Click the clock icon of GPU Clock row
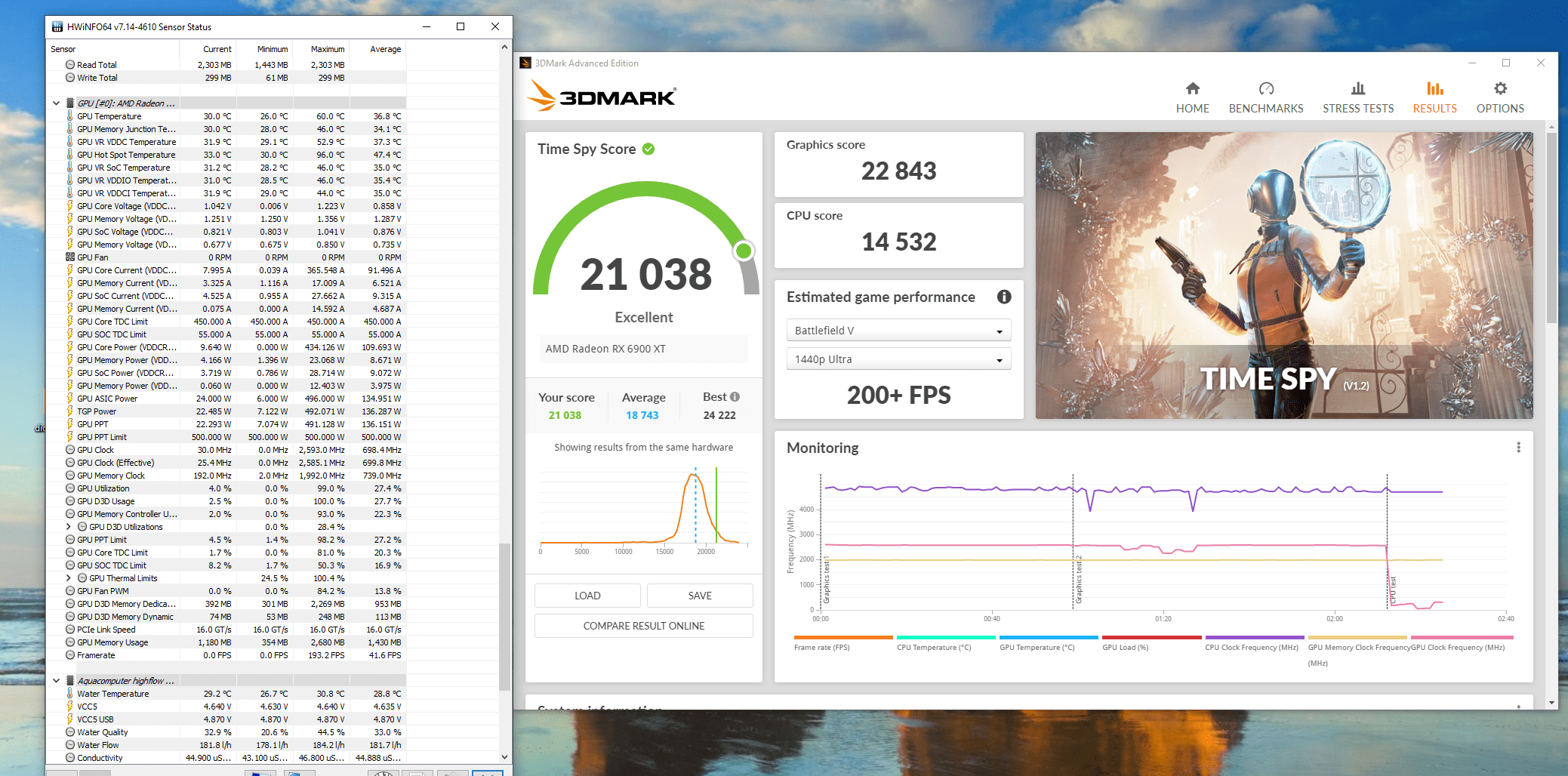The width and height of the screenshot is (1568, 776). tap(70, 450)
